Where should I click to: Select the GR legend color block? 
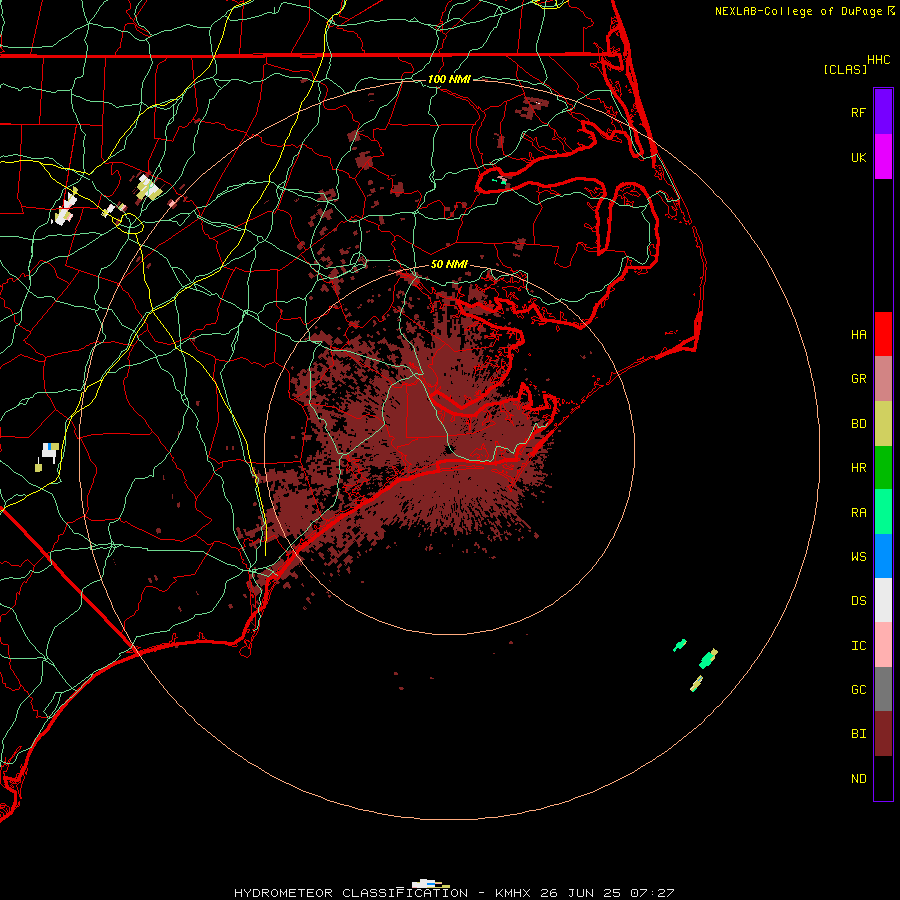[x=883, y=379]
